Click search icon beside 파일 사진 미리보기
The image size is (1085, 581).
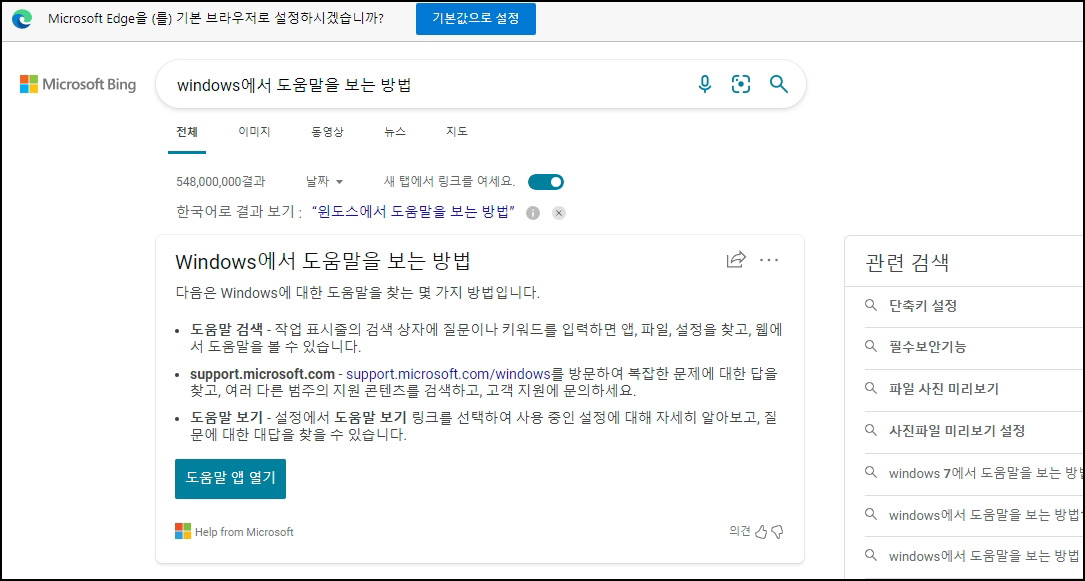point(871,389)
